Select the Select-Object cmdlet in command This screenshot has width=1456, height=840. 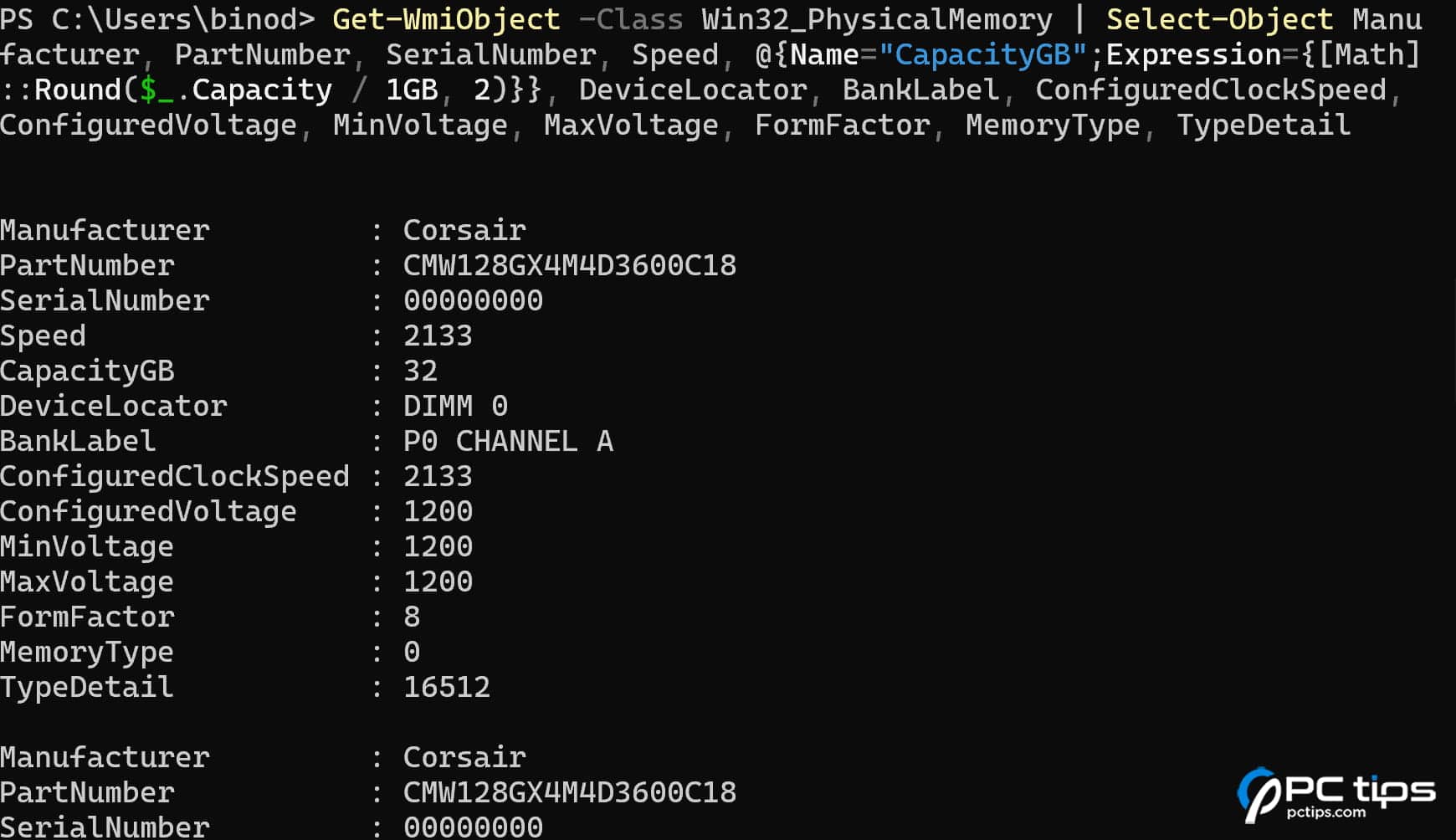(x=1219, y=19)
